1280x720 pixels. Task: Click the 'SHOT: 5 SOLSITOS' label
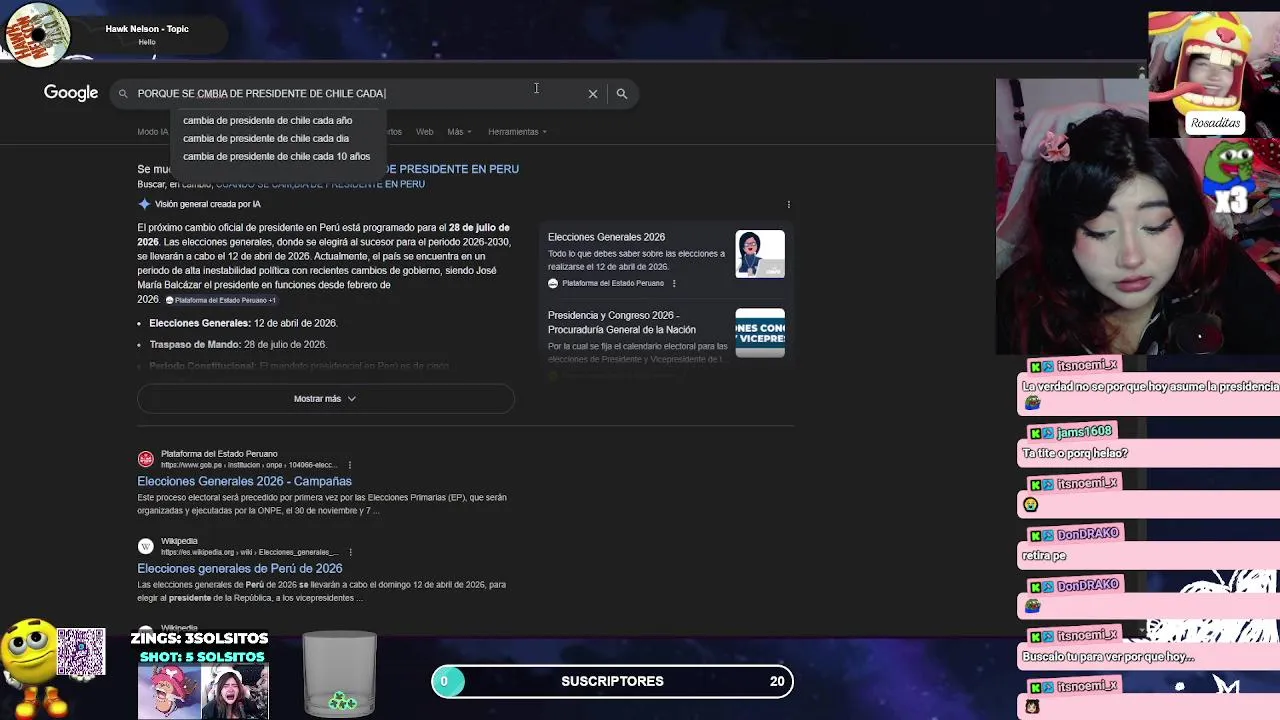coord(202,657)
